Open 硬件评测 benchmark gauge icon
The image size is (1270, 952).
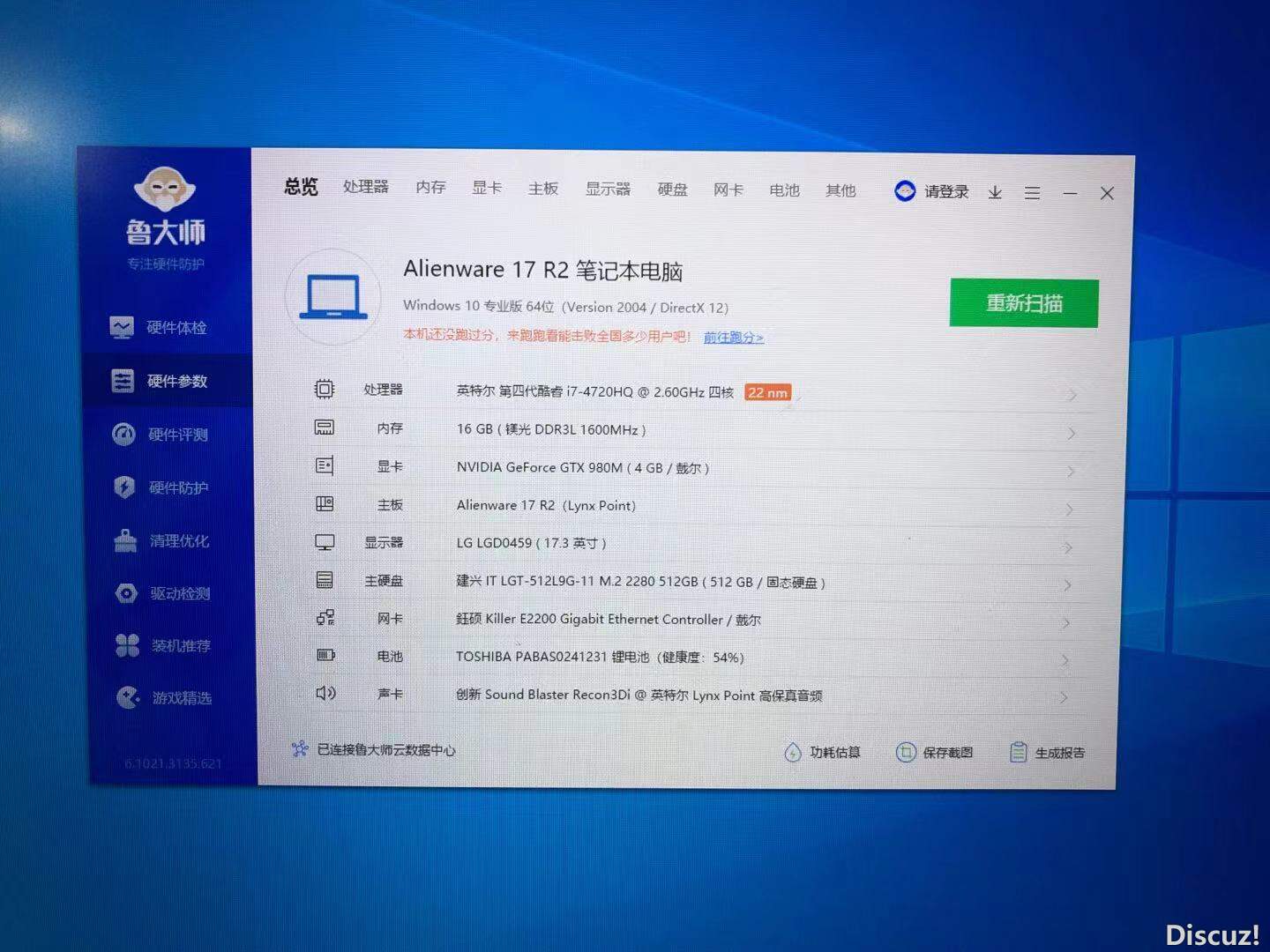(x=123, y=434)
